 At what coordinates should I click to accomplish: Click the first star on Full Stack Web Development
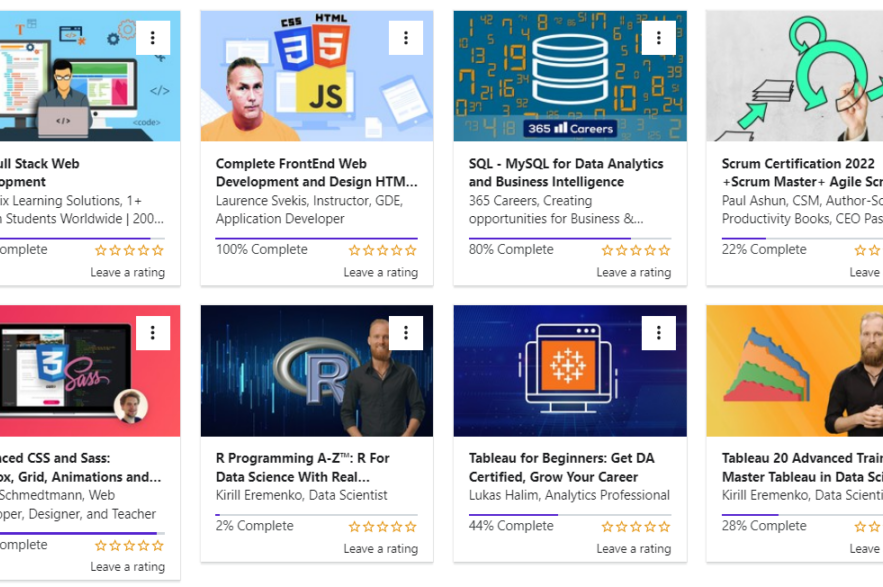(101, 250)
